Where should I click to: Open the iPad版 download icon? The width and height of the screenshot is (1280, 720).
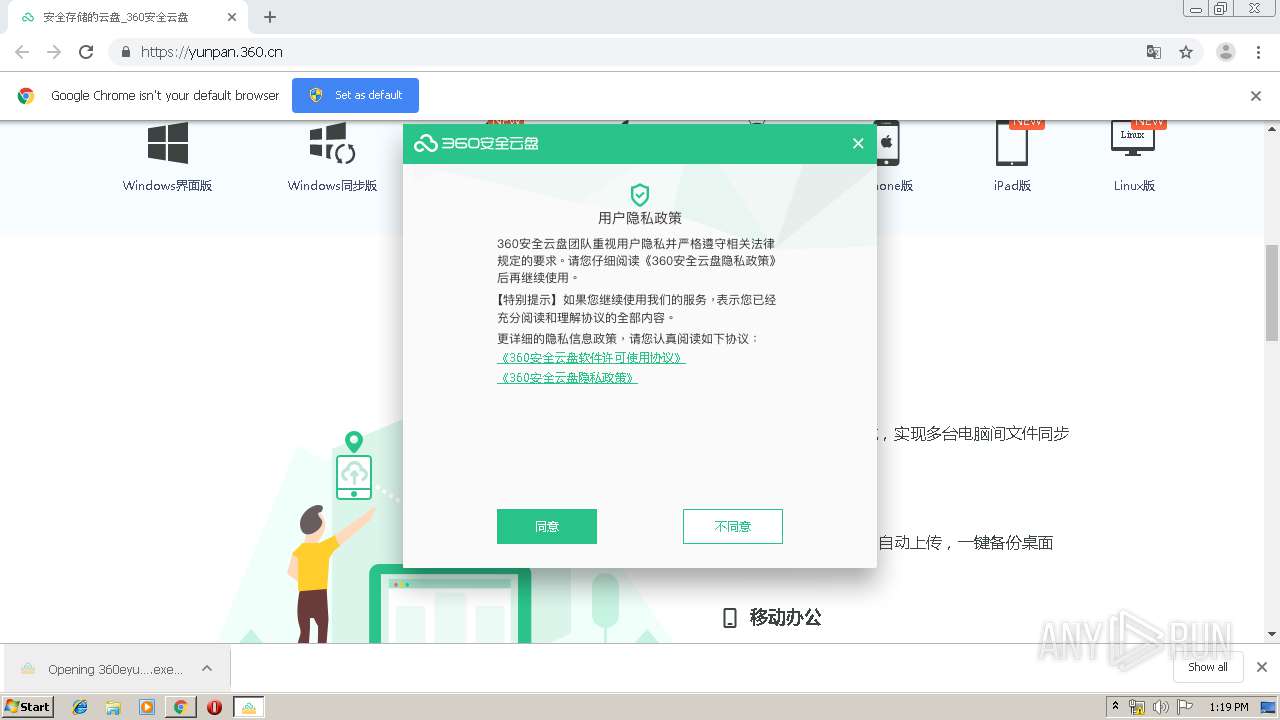click(1011, 143)
